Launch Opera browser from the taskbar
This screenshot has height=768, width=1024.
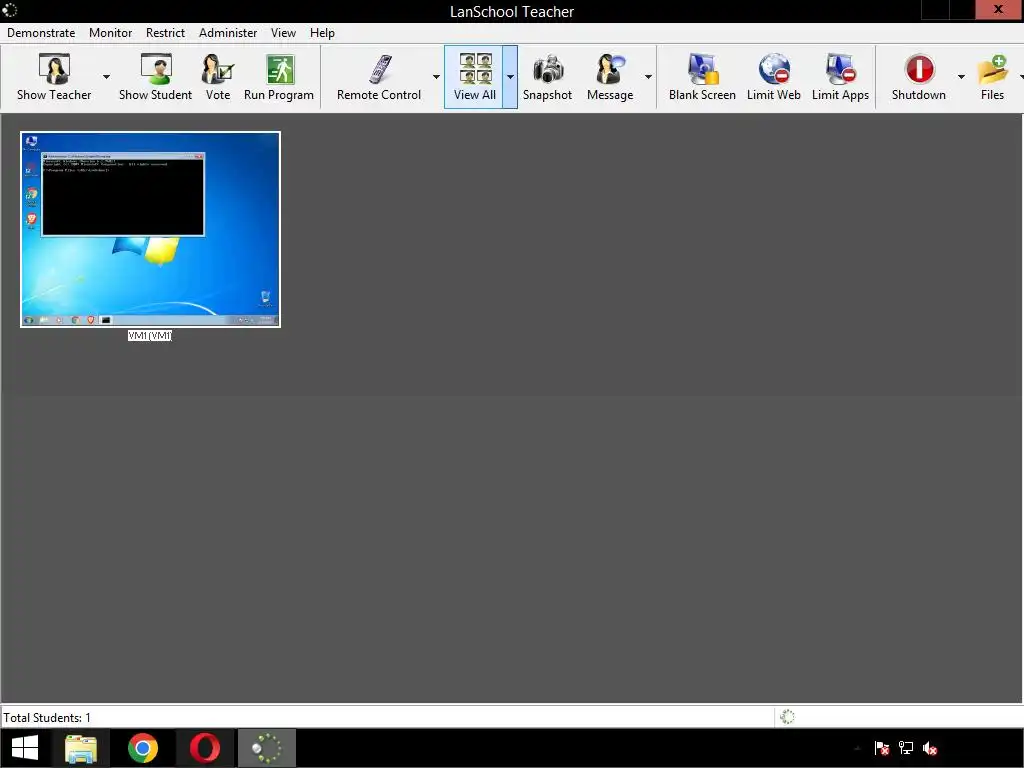click(205, 748)
